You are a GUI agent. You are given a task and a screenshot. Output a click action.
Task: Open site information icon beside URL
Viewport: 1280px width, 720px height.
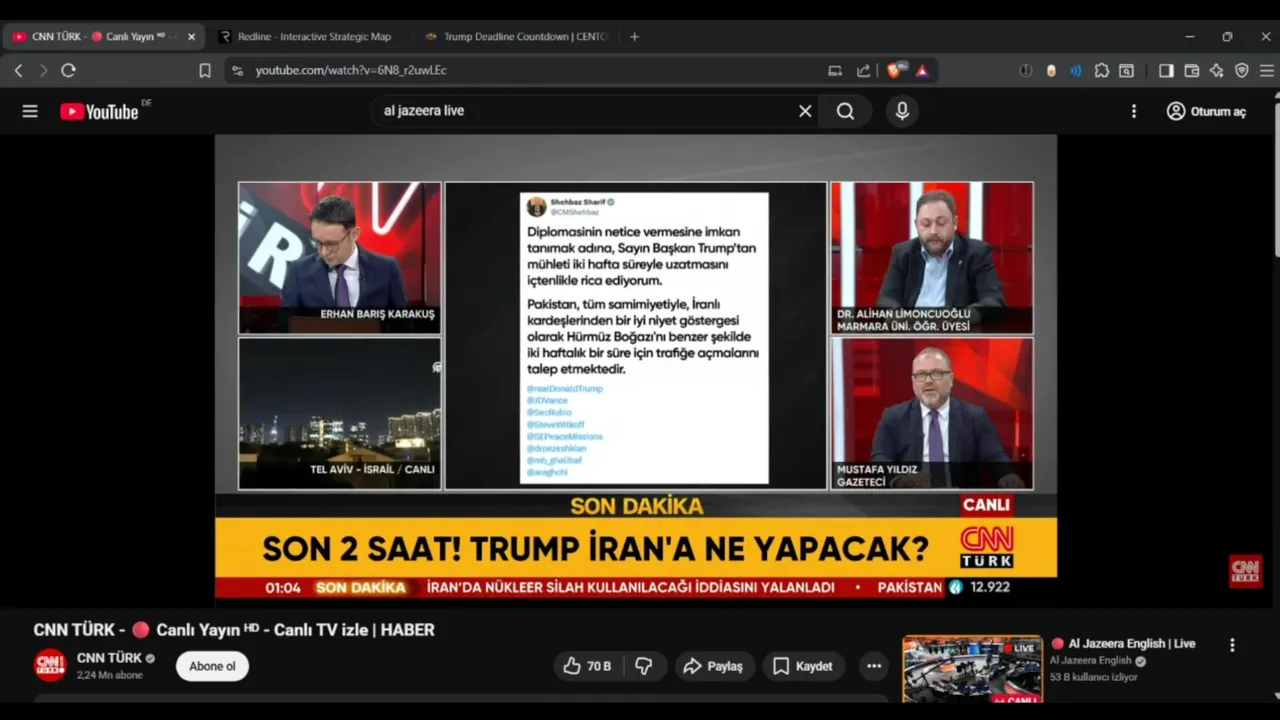[x=237, y=70]
